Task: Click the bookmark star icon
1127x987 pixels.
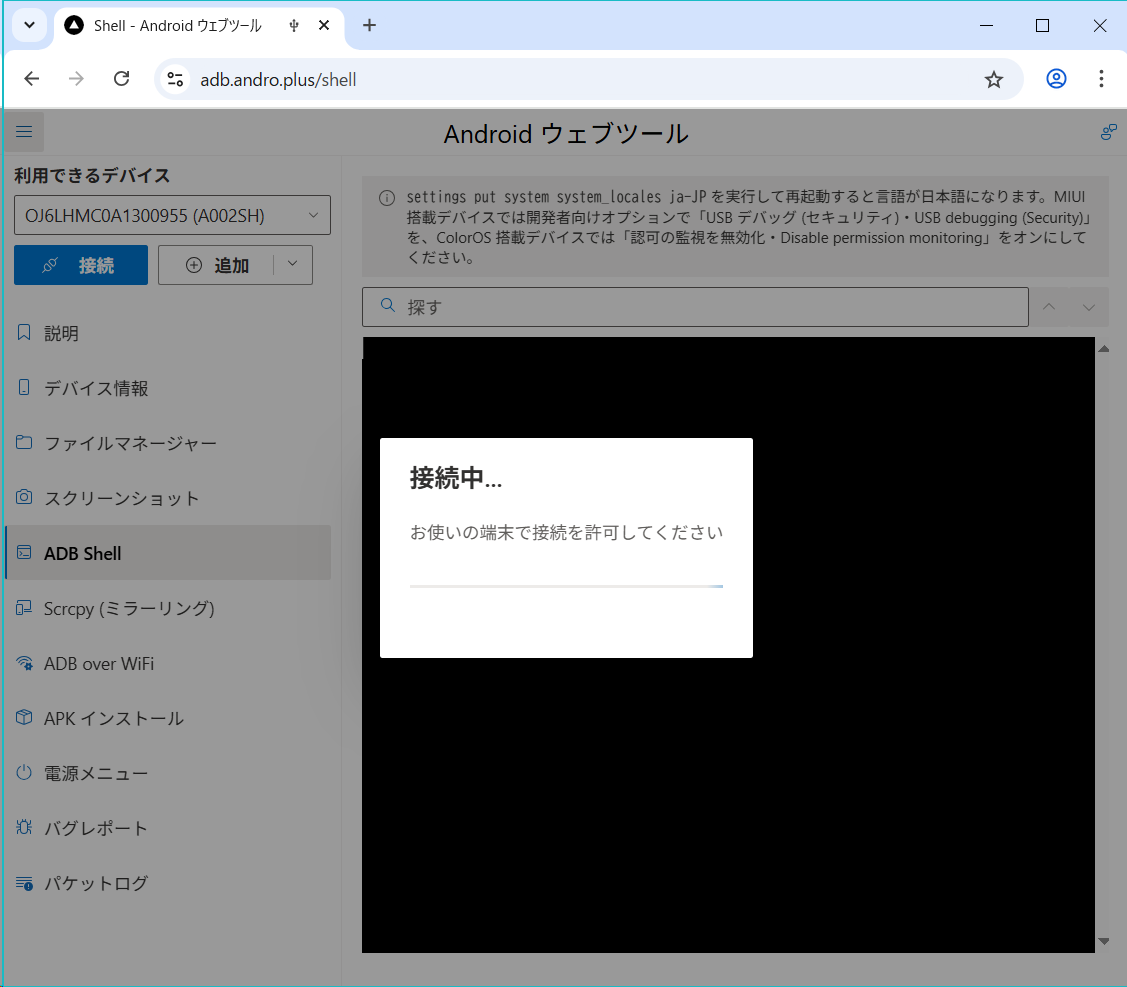Action: 993,79
